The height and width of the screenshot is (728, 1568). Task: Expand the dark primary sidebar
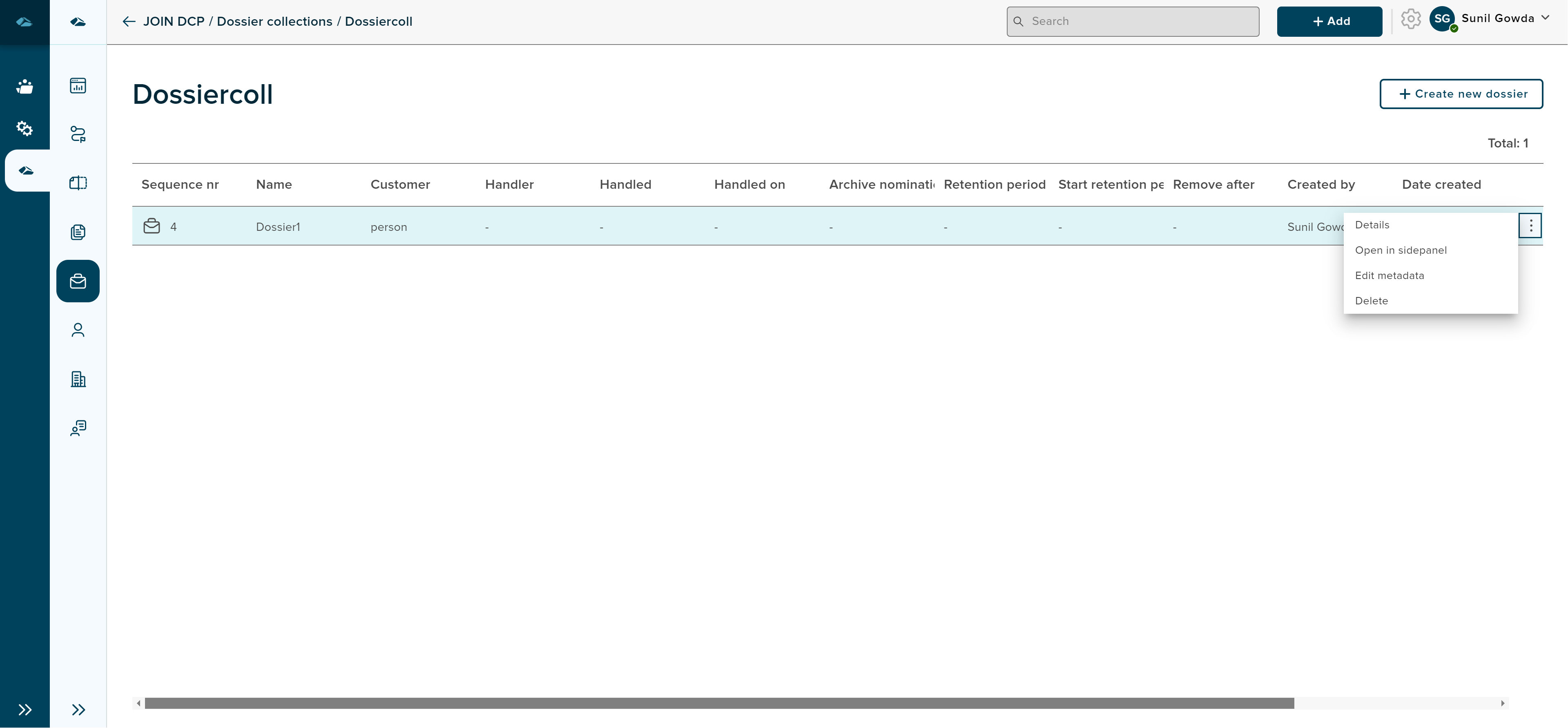pyautogui.click(x=25, y=710)
